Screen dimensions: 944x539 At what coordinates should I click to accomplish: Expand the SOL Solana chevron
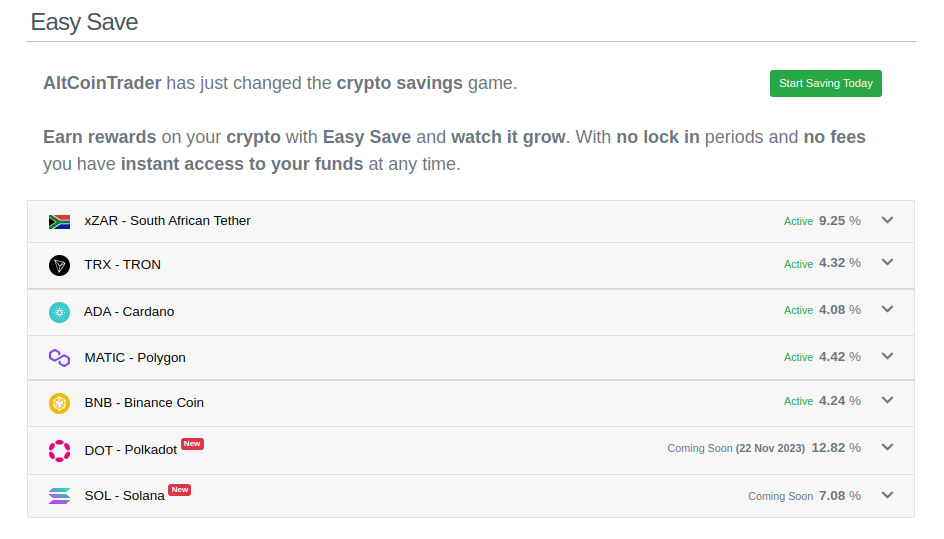[x=887, y=496]
